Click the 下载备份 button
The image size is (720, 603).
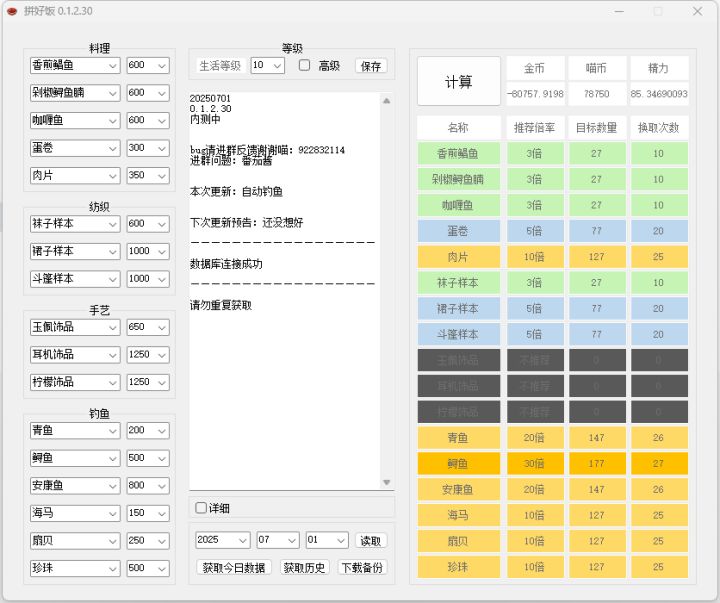pyautogui.click(x=362, y=568)
